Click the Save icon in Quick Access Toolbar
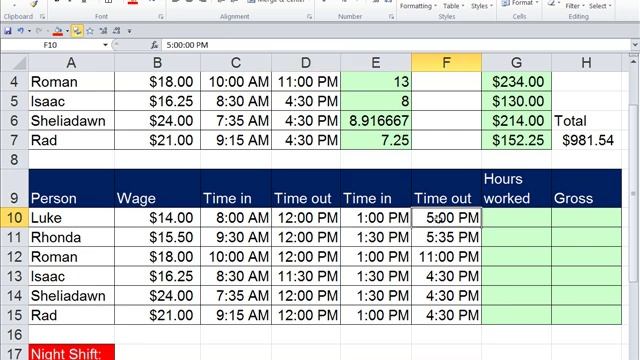The width and height of the screenshot is (640, 360). (x=8, y=31)
